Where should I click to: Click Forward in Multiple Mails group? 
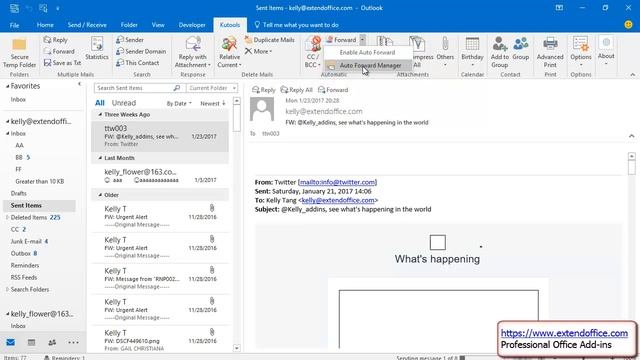[x=59, y=51]
